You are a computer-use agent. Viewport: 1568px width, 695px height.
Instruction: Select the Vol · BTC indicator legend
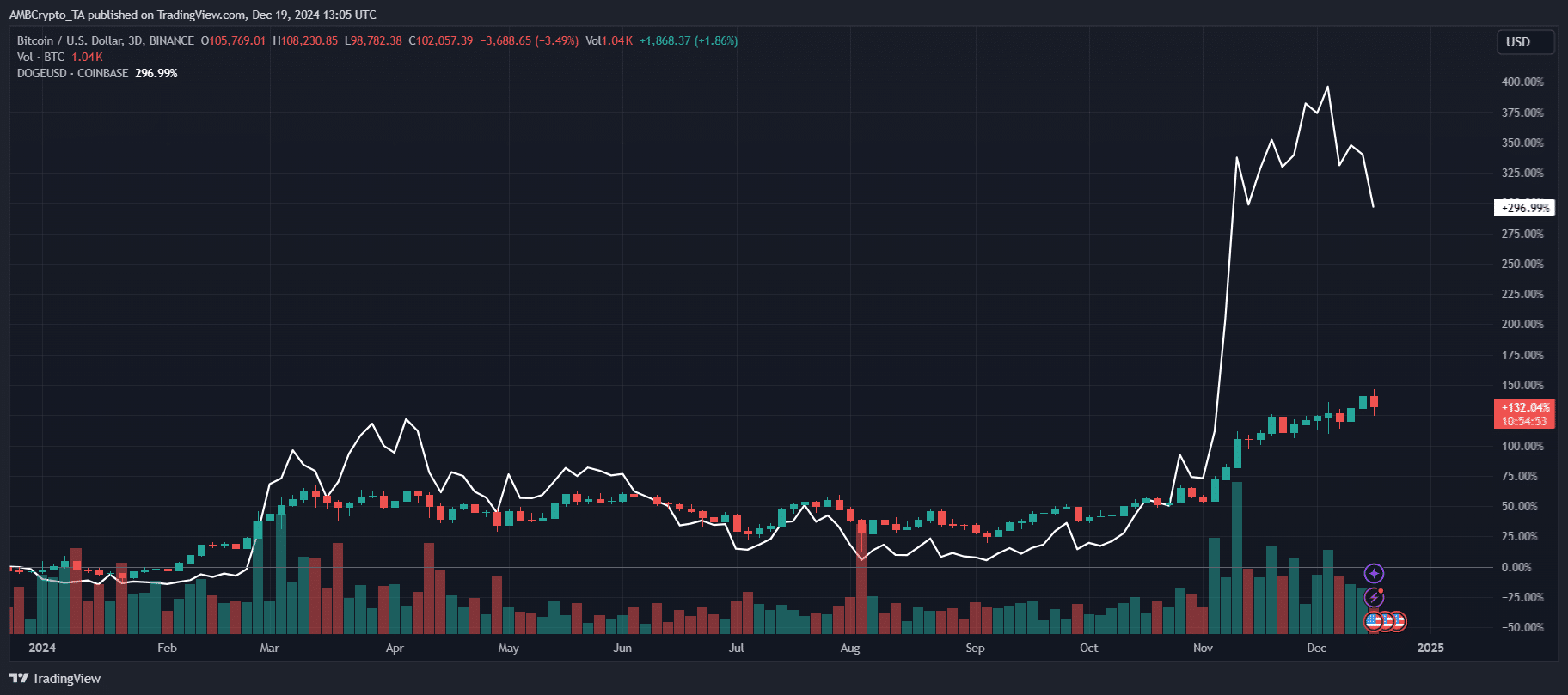[x=40, y=57]
